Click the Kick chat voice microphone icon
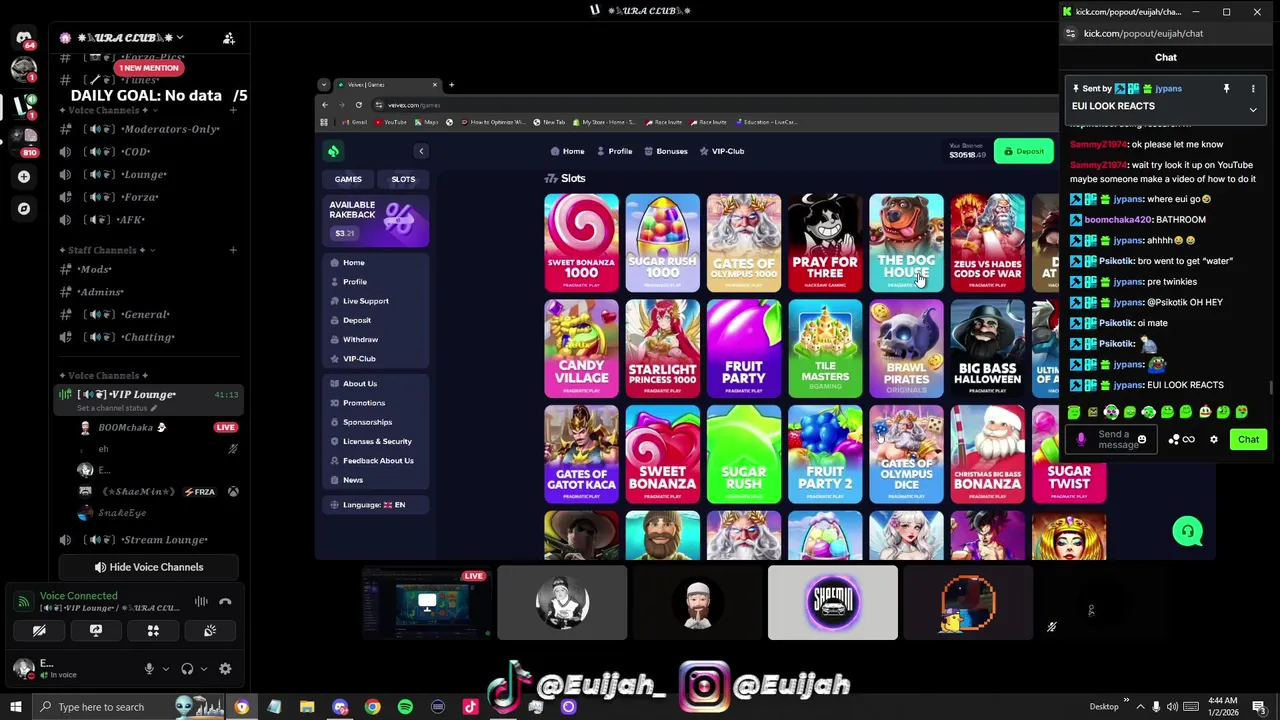The height and width of the screenshot is (720, 1280). point(1081,440)
